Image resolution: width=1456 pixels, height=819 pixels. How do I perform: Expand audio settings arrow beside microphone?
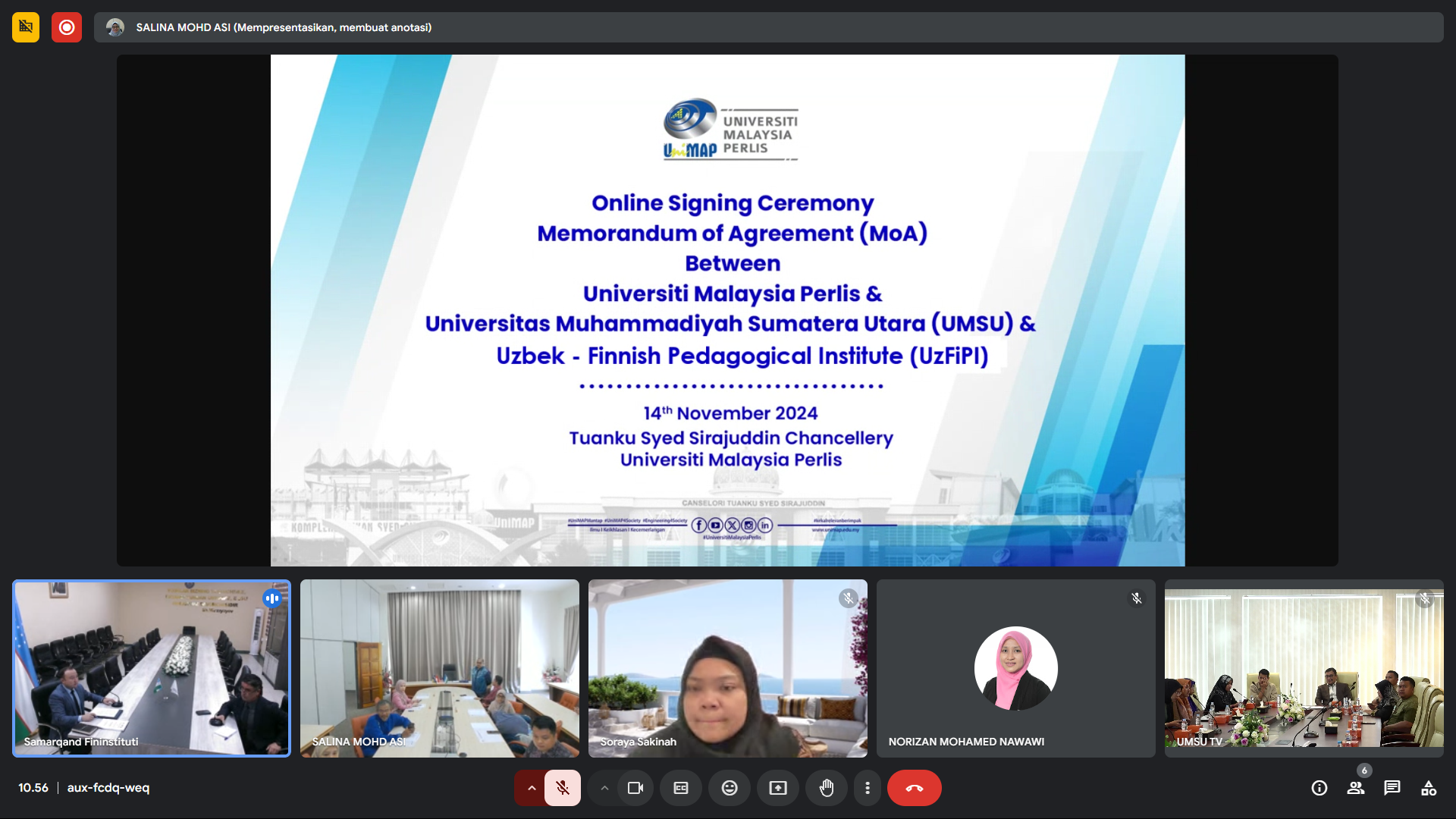532,788
